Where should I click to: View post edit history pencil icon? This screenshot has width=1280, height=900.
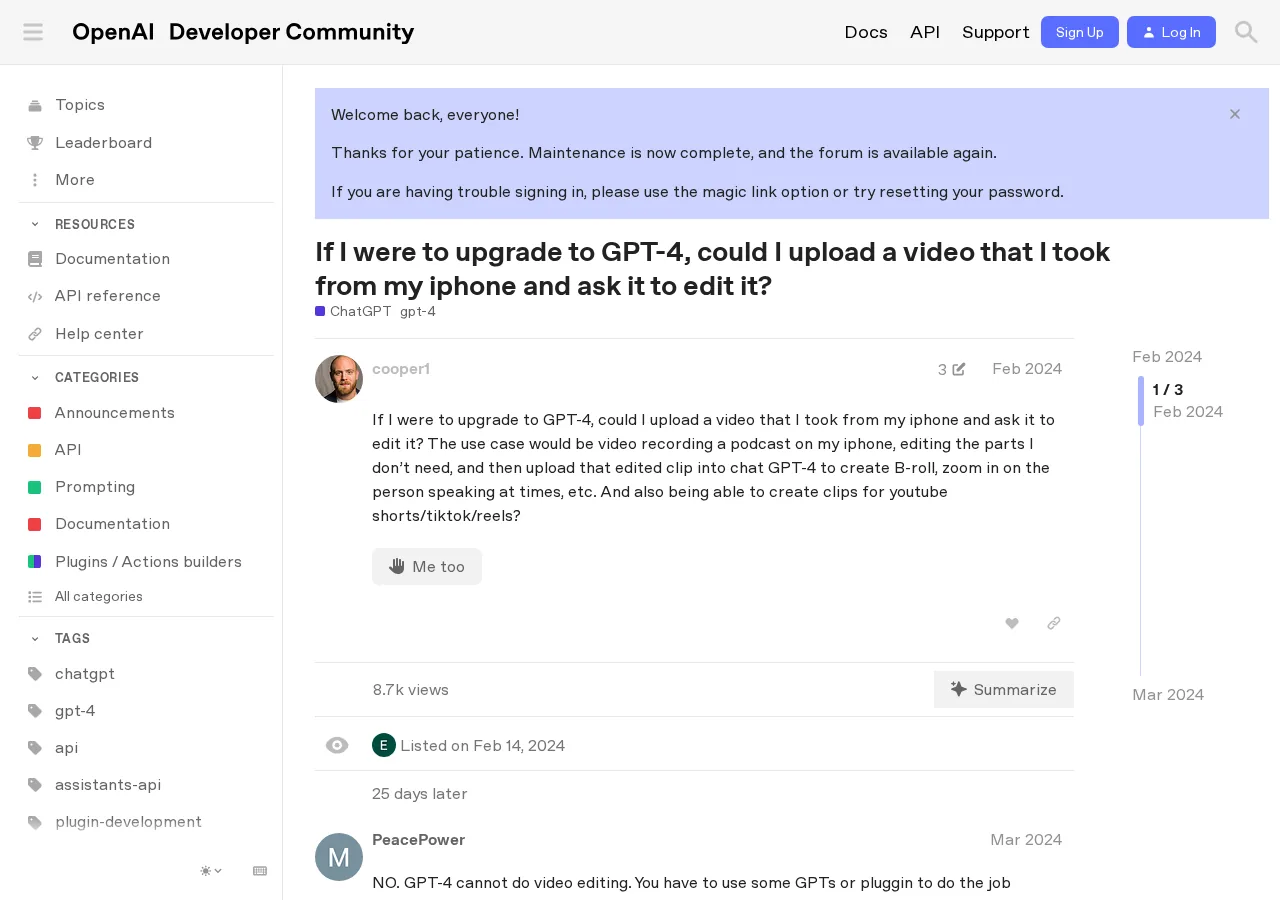[959, 369]
